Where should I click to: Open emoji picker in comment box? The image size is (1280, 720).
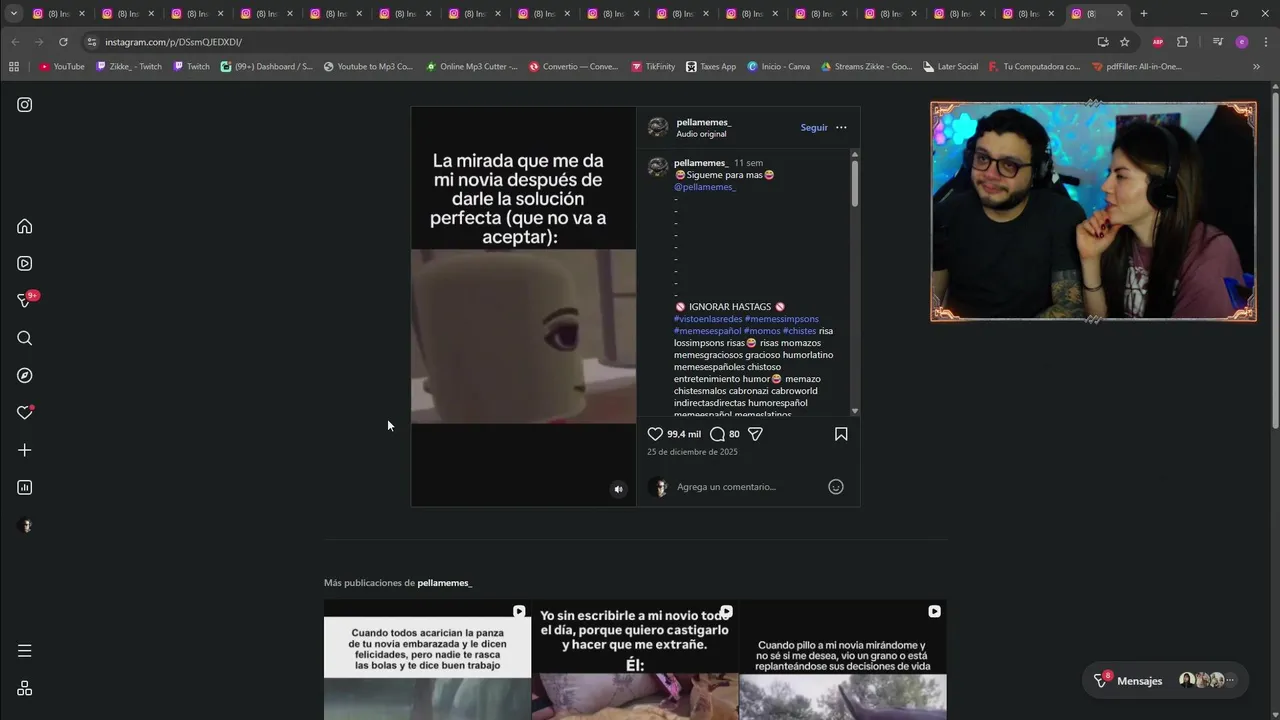[836, 487]
